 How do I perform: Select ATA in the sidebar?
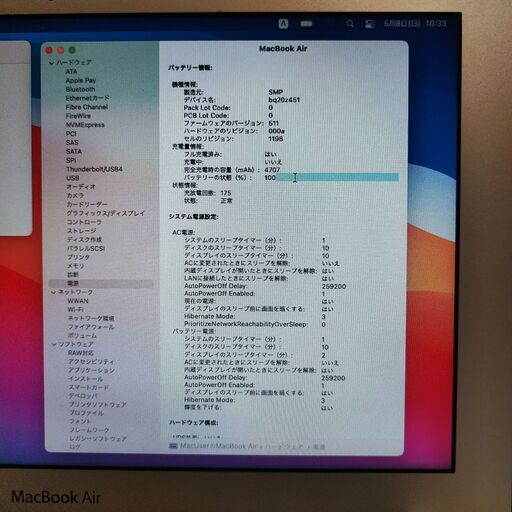click(71, 71)
